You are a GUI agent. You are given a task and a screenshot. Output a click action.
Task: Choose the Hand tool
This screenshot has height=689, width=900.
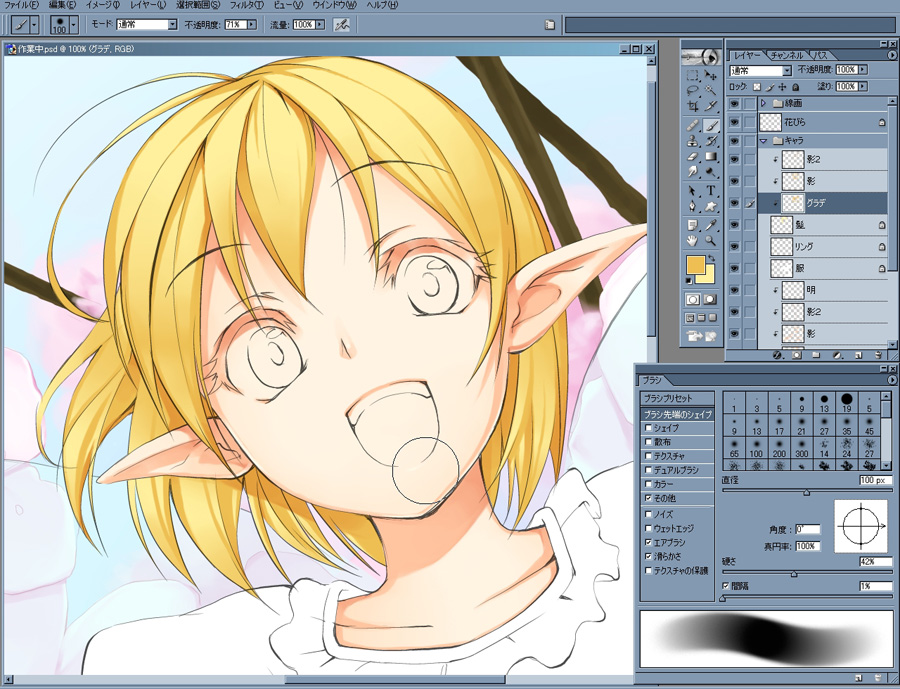692,241
